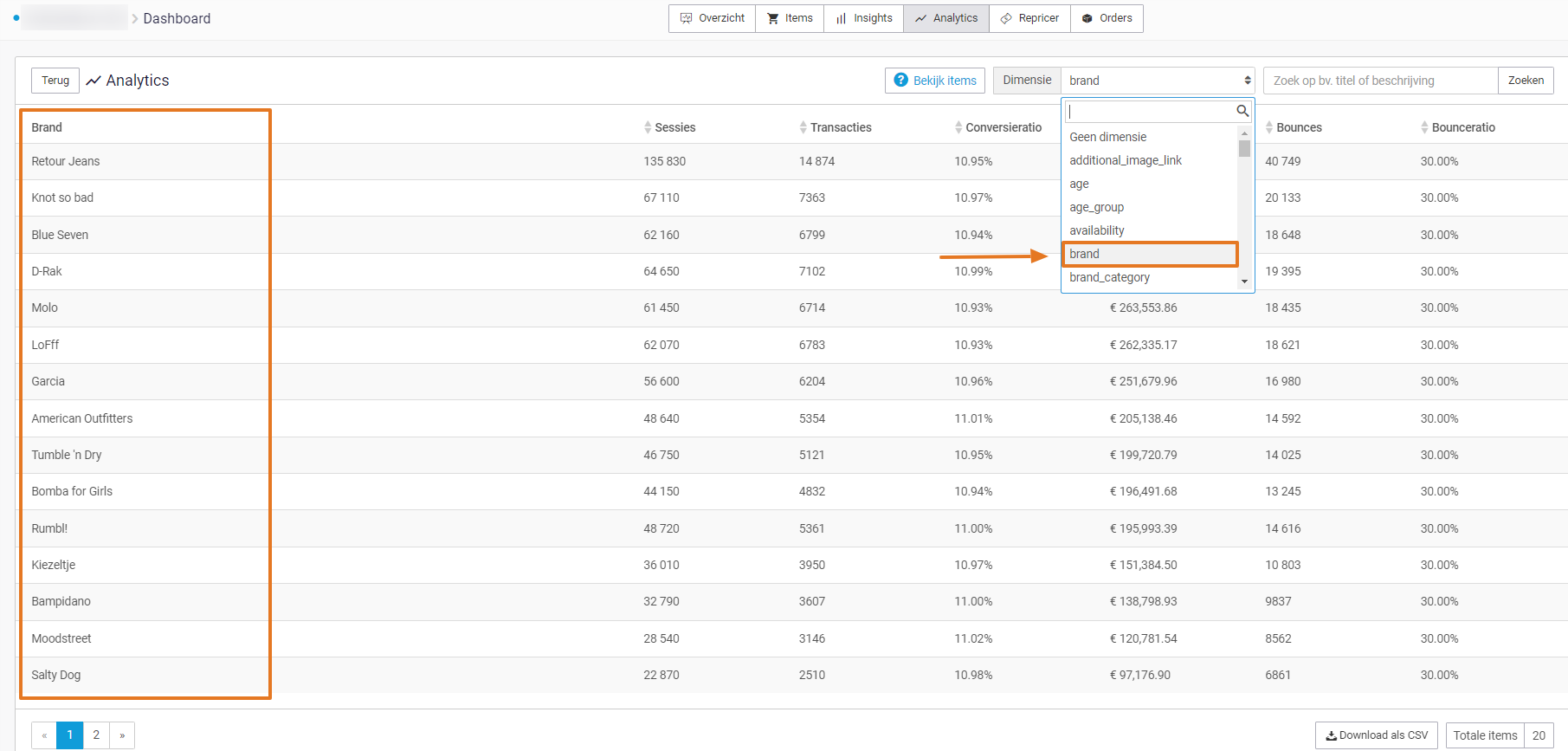Click the Garcia brand row
The image size is (1568, 751).
[x=791, y=381]
